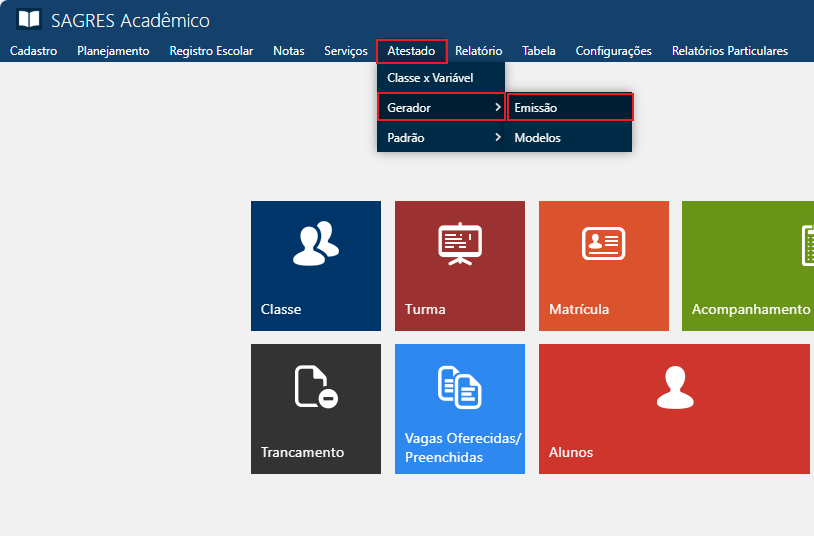Select Classe x Variável menu entry
This screenshot has width=814, height=536.
coord(430,77)
